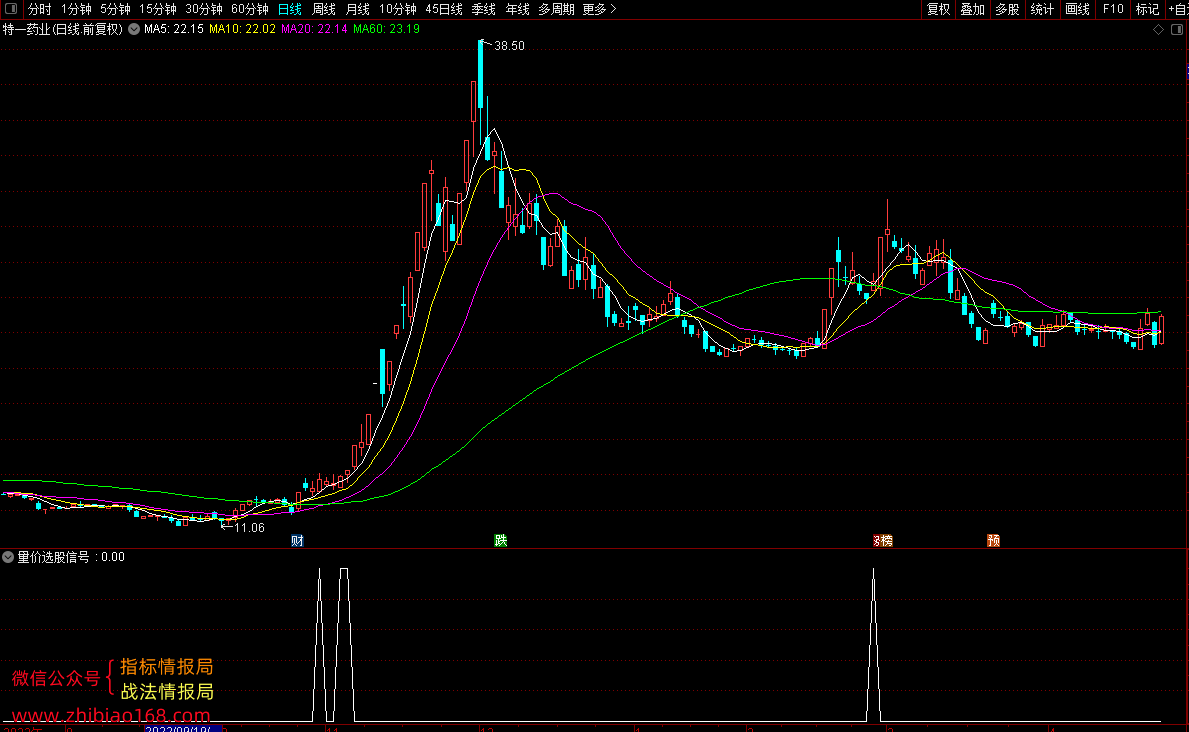Click the 38.50 high price label
The height and width of the screenshot is (732, 1189).
coord(509,46)
